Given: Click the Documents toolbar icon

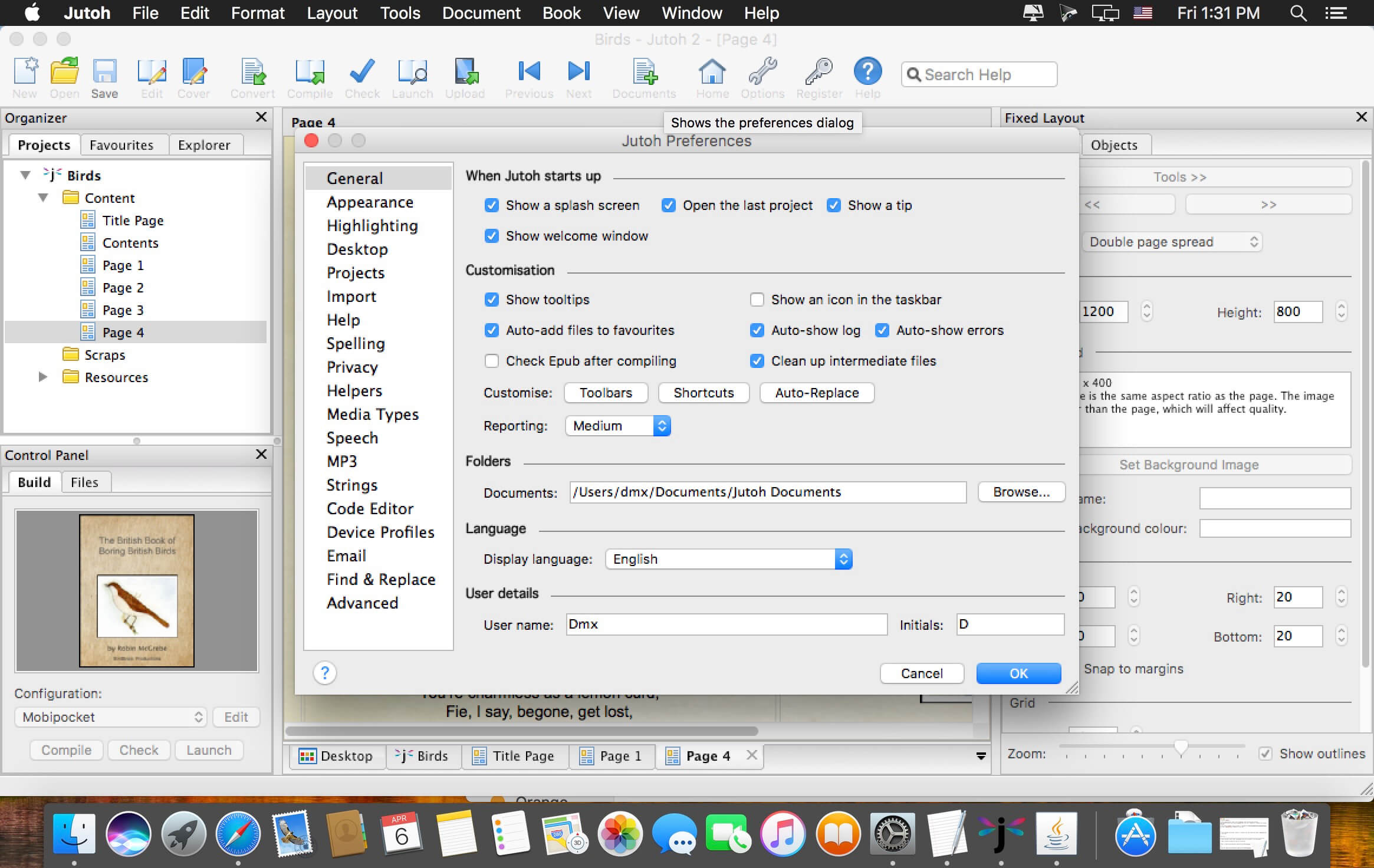Looking at the screenshot, I should pyautogui.click(x=643, y=74).
